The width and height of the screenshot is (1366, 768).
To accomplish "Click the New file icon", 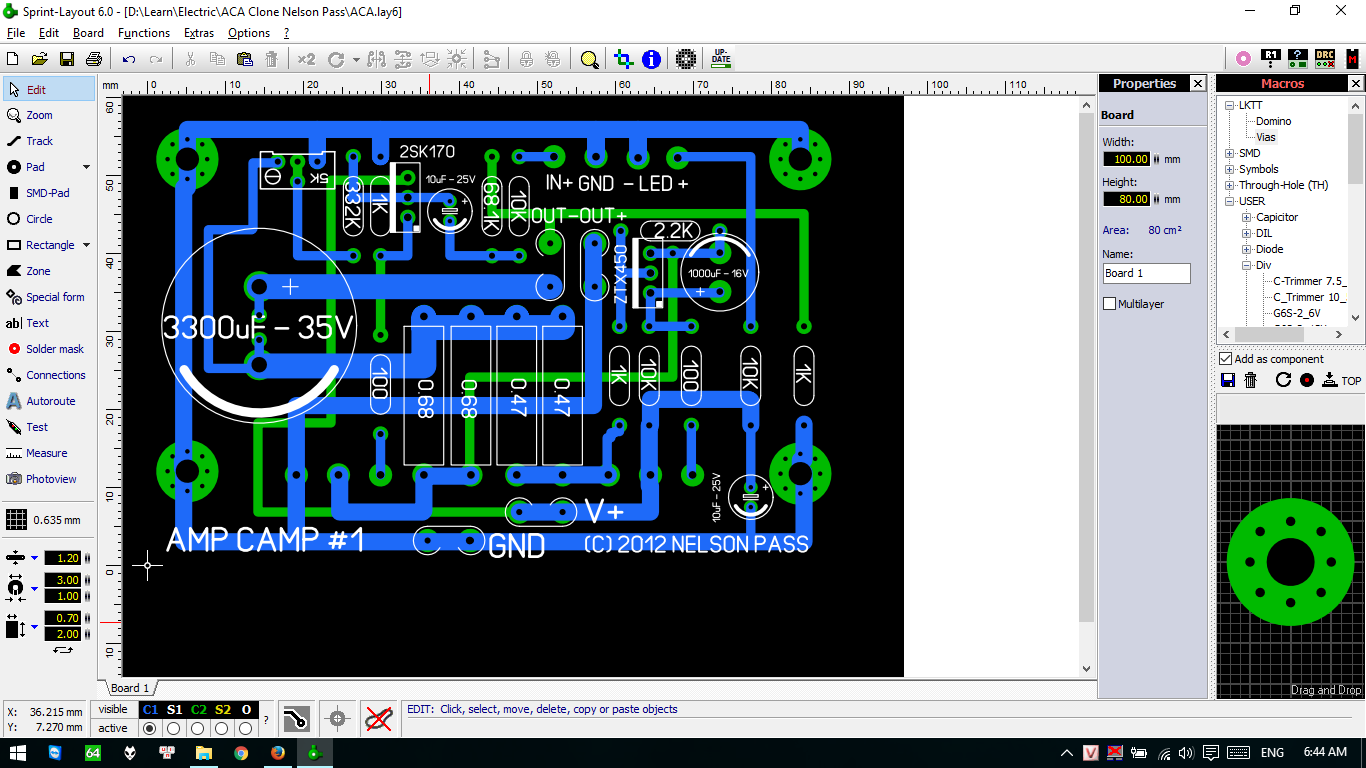I will 13,59.
